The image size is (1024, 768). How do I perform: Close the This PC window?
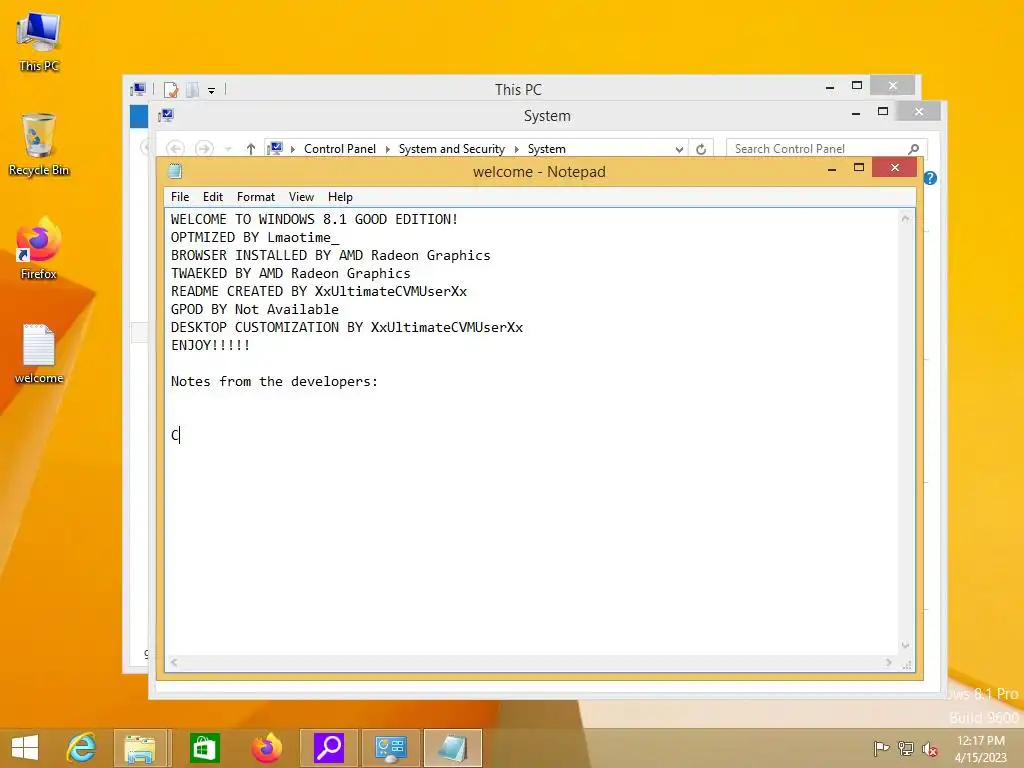[893, 86]
